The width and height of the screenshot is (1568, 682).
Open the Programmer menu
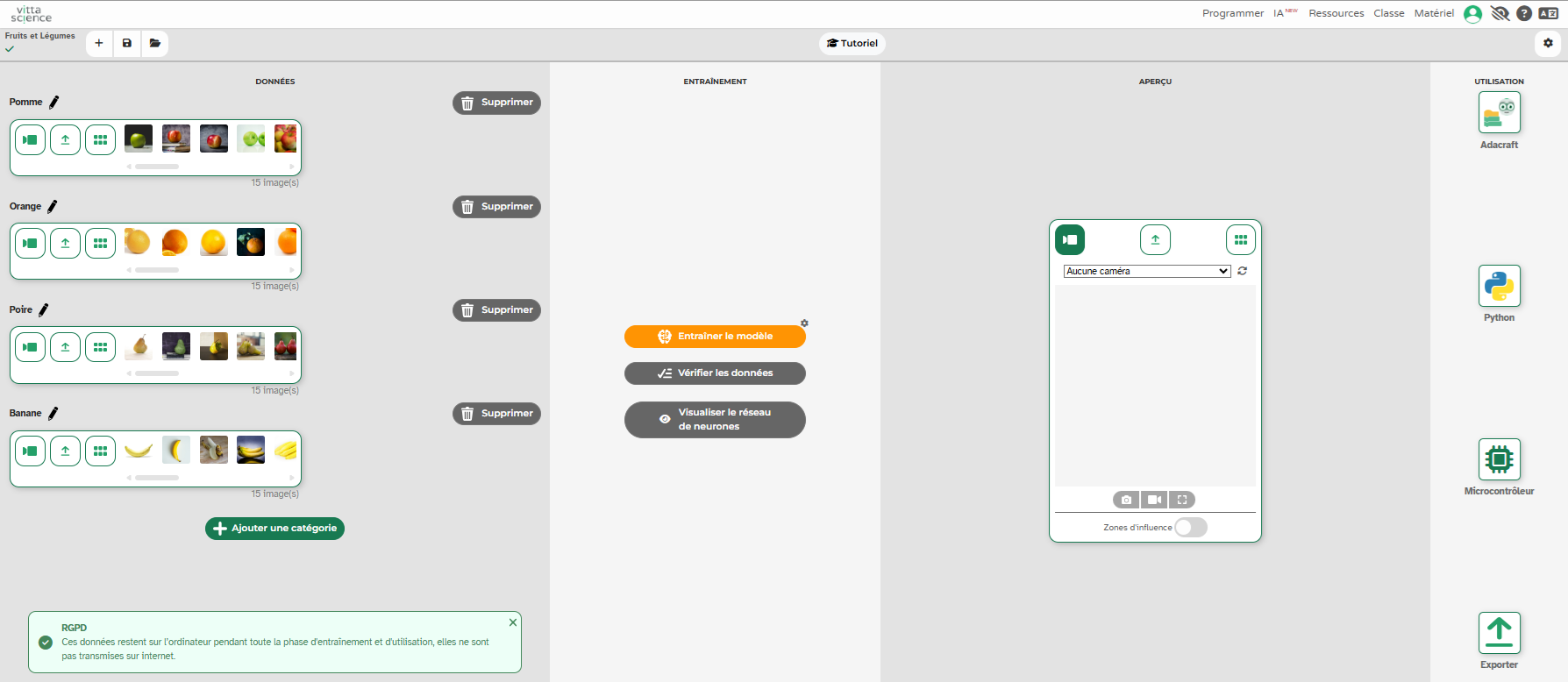(1232, 13)
